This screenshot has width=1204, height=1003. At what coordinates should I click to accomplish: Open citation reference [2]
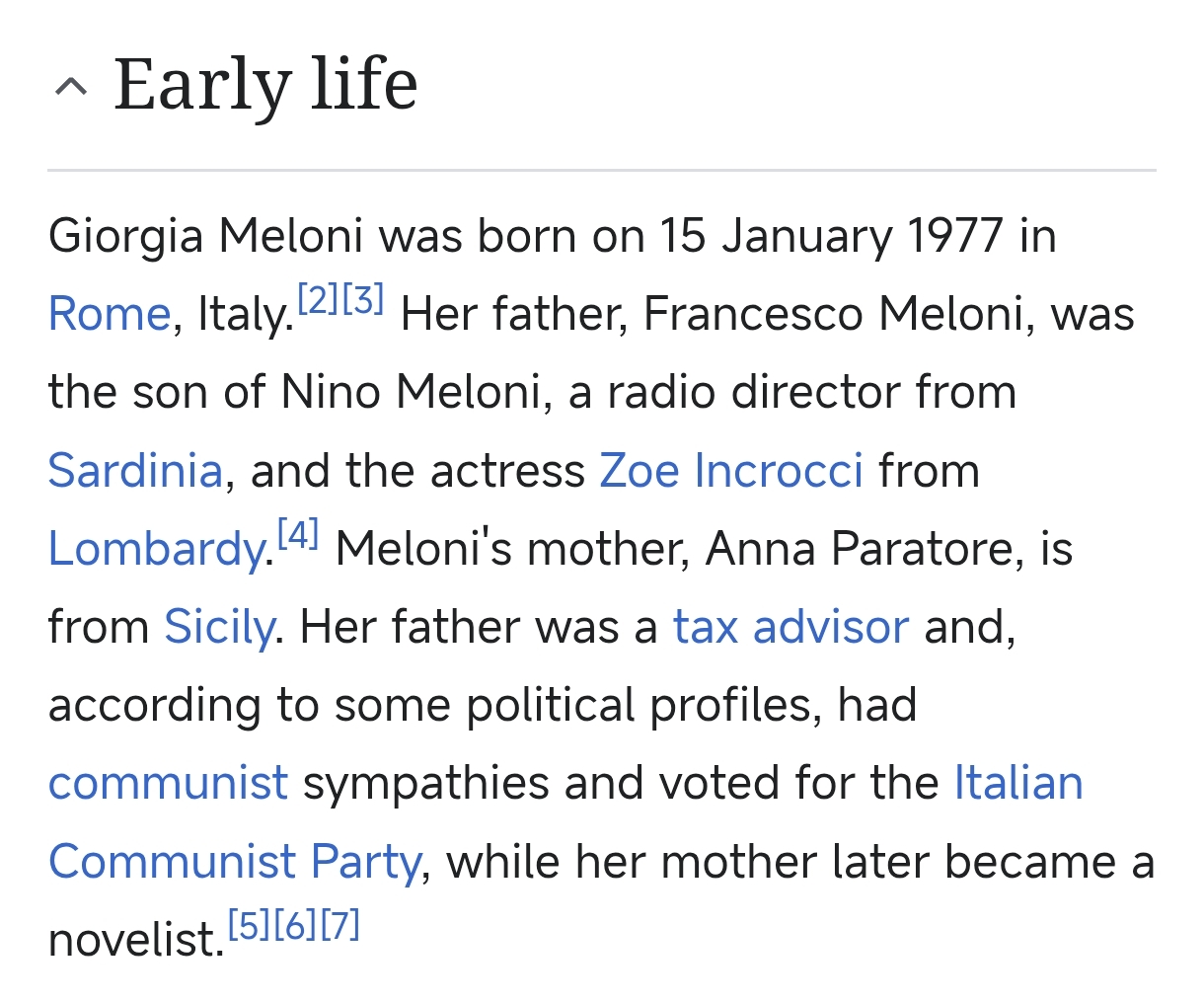pyautogui.click(x=318, y=298)
